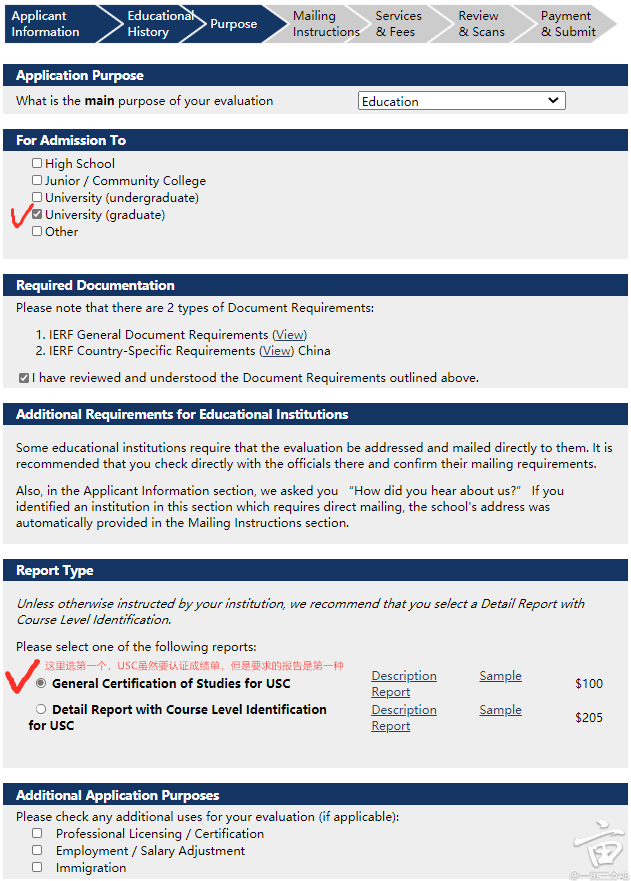Enable the Employment / Salary Adjustment checkbox
631x881 pixels.
pos(37,850)
